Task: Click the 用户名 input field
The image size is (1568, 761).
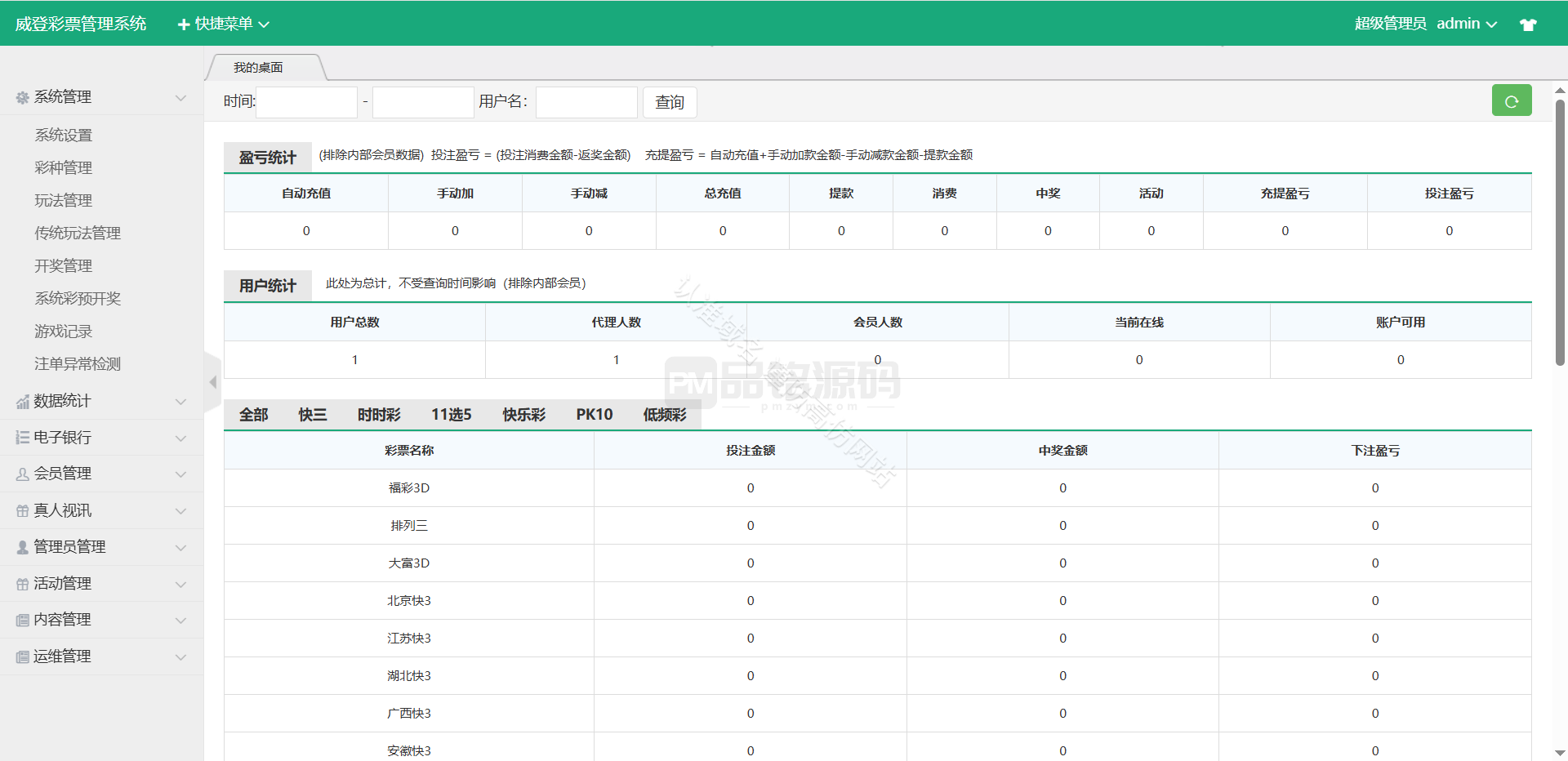Action: point(586,102)
